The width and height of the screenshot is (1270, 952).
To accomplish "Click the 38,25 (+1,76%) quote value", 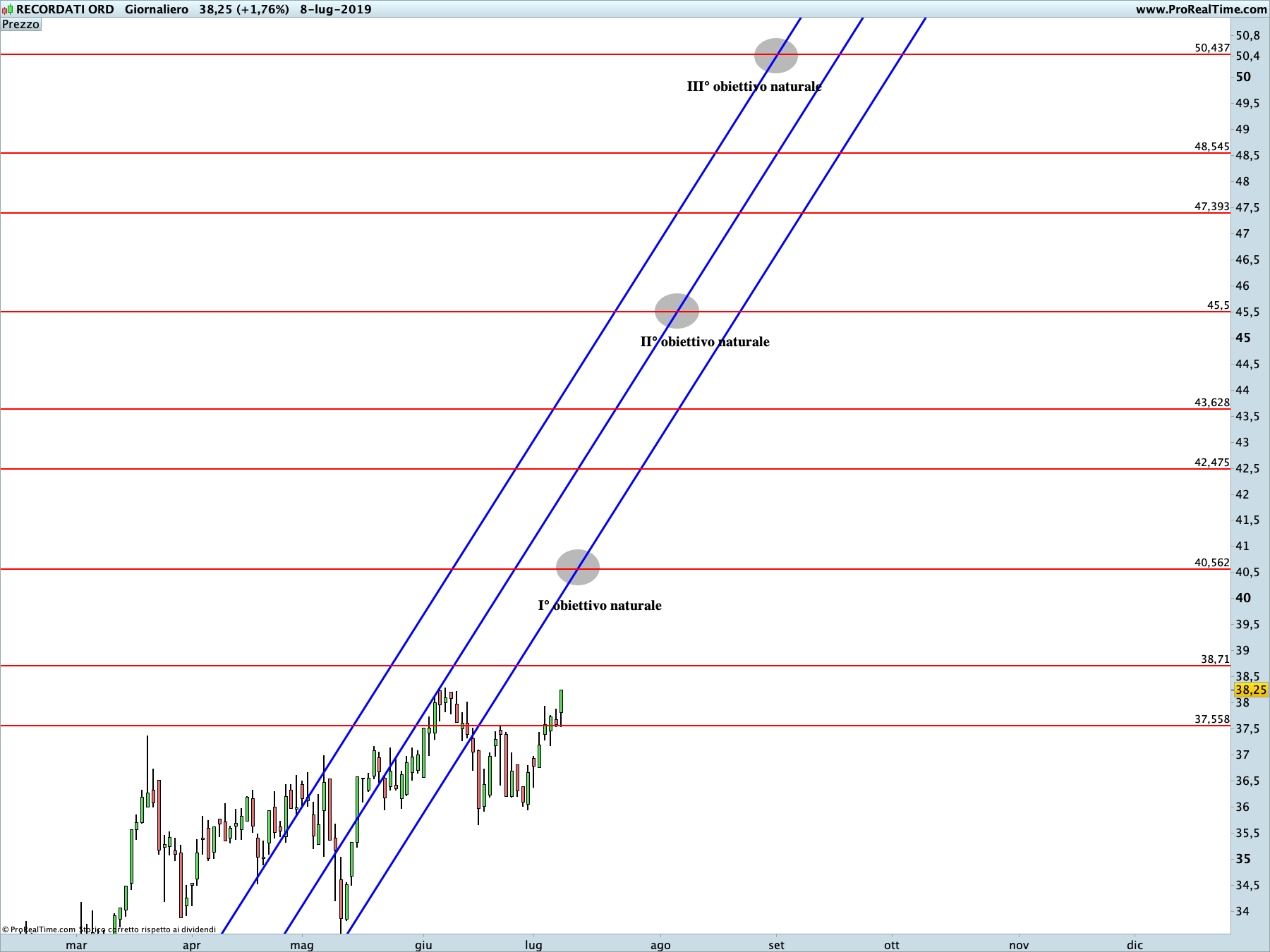I will [x=244, y=9].
